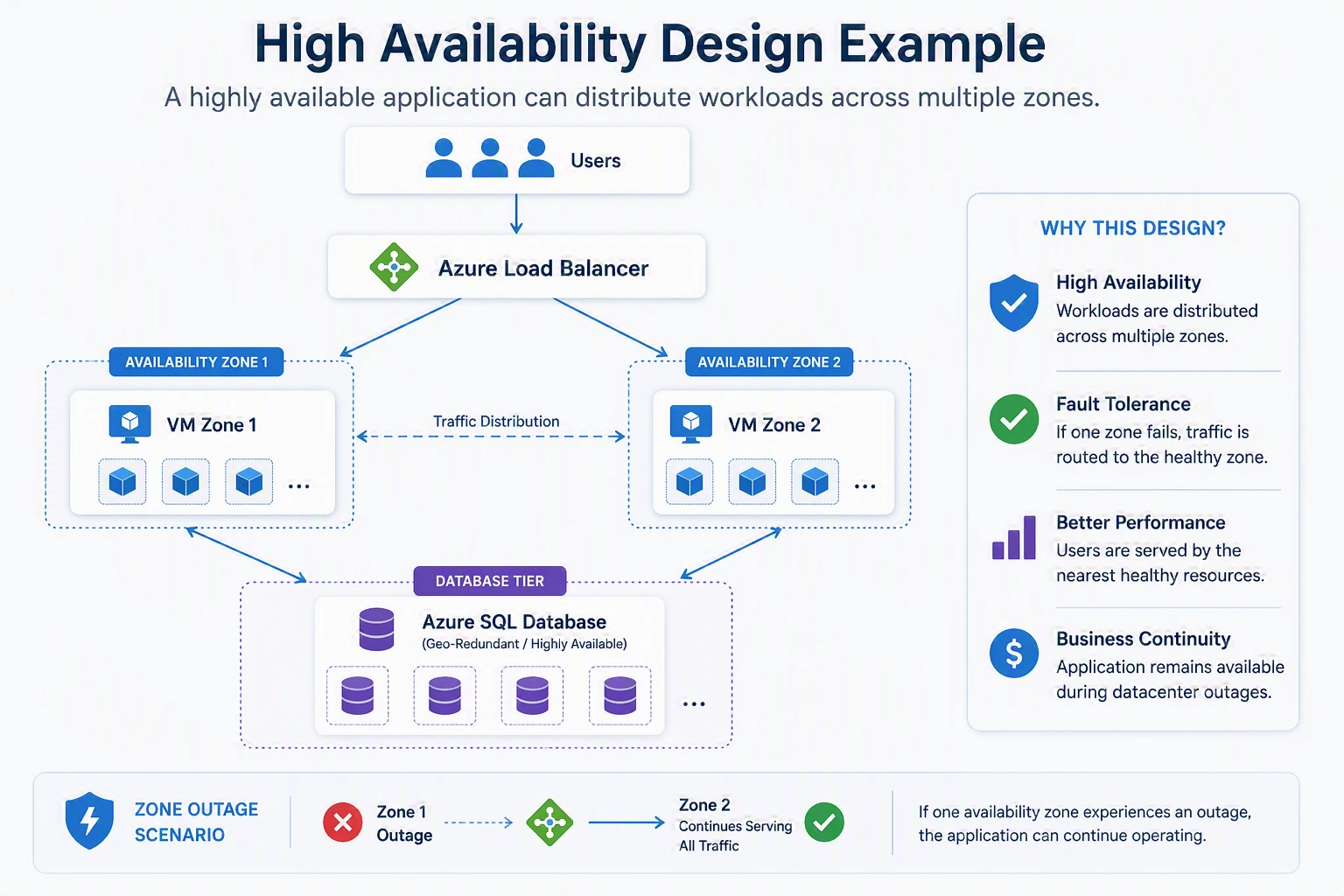This screenshot has width=1344, height=896.
Task: Click the "ZONE OUTAGE SCENARIO" label
Action: point(196,822)
